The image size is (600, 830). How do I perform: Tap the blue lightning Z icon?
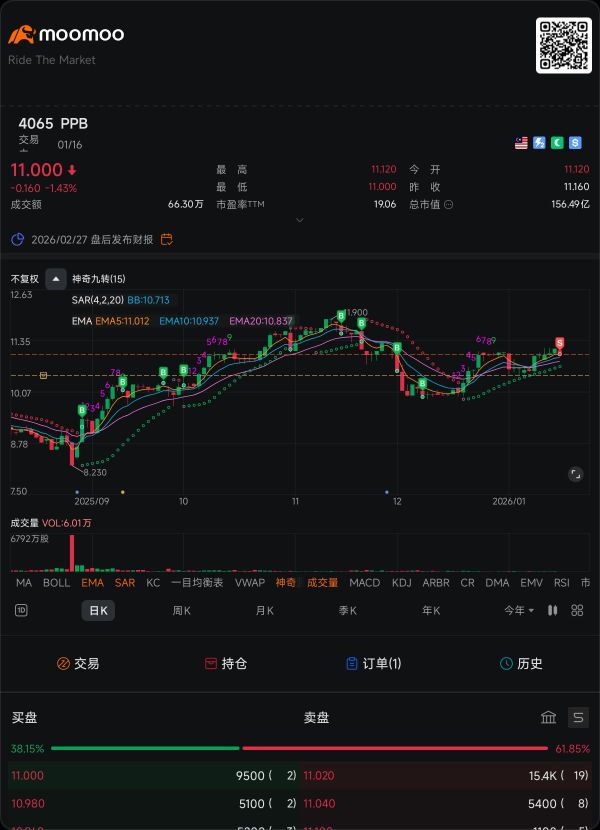point(539,143)
